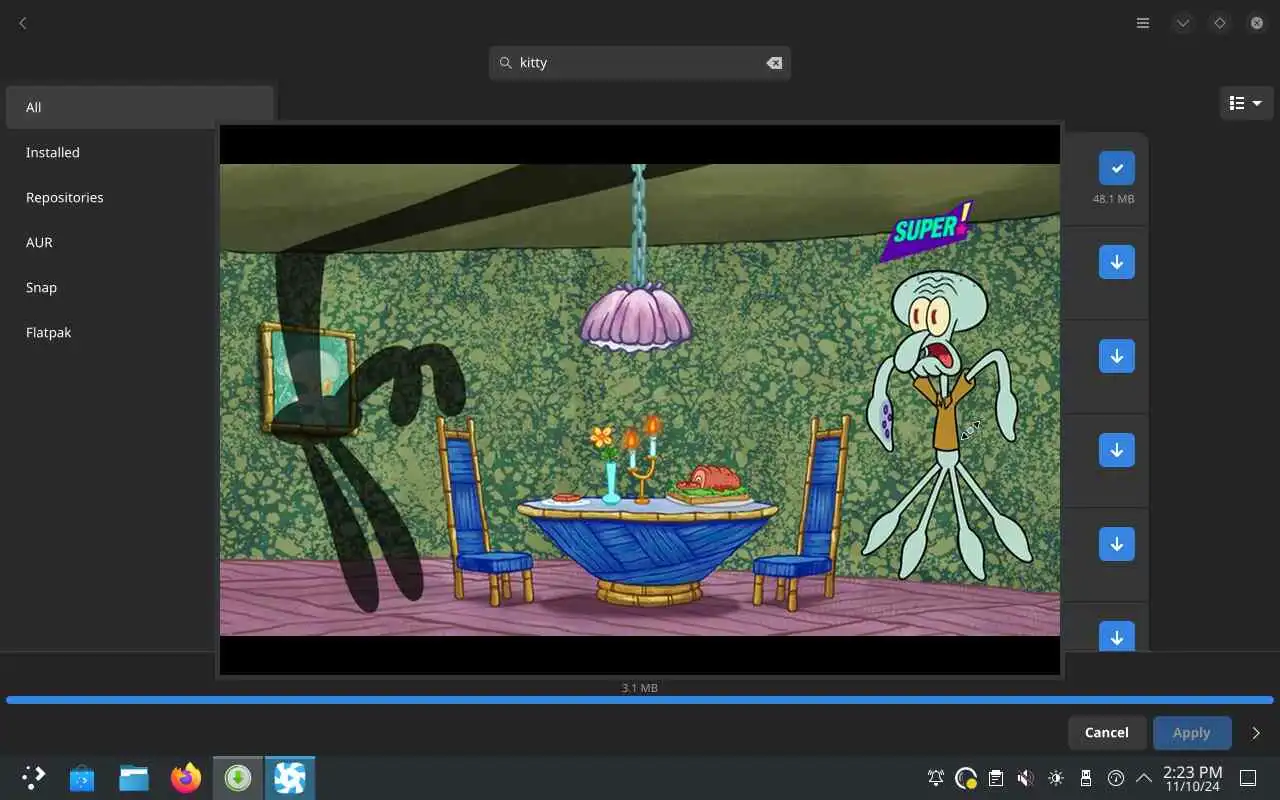Select the Snap category
1280x800 pixels.
pyautogui.click(x=140, y=287)
